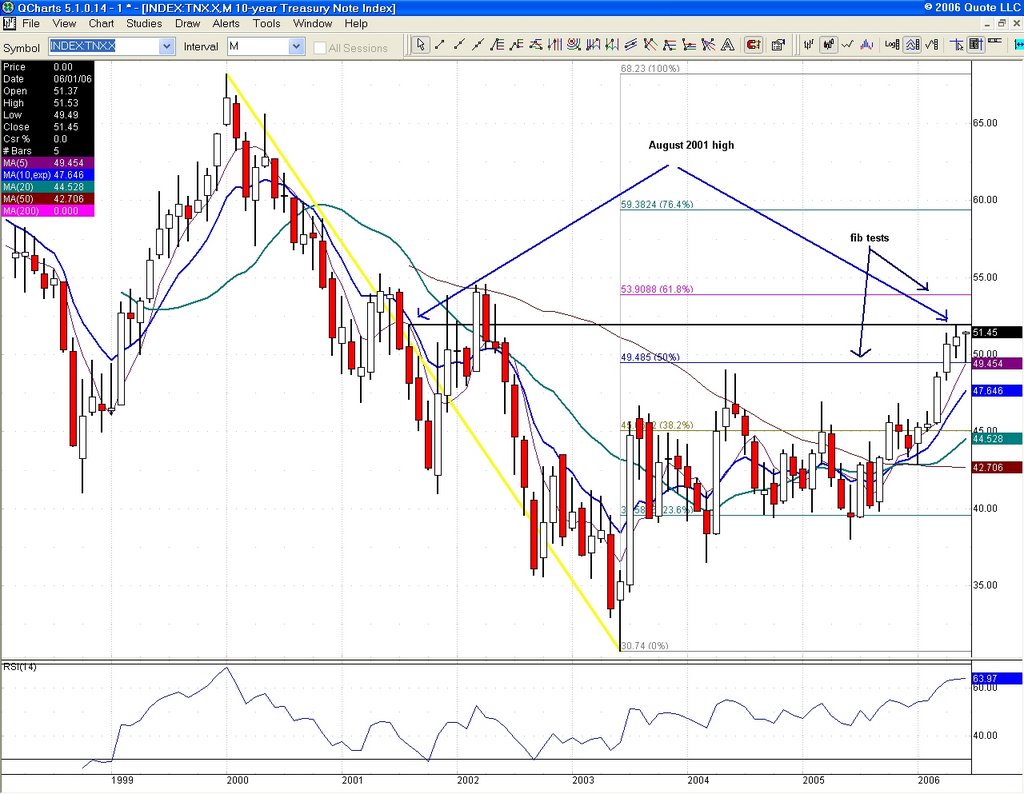The width and height of the screenshot is (1024, 794).
Task: Open the View menu
Action: point(64,24)
